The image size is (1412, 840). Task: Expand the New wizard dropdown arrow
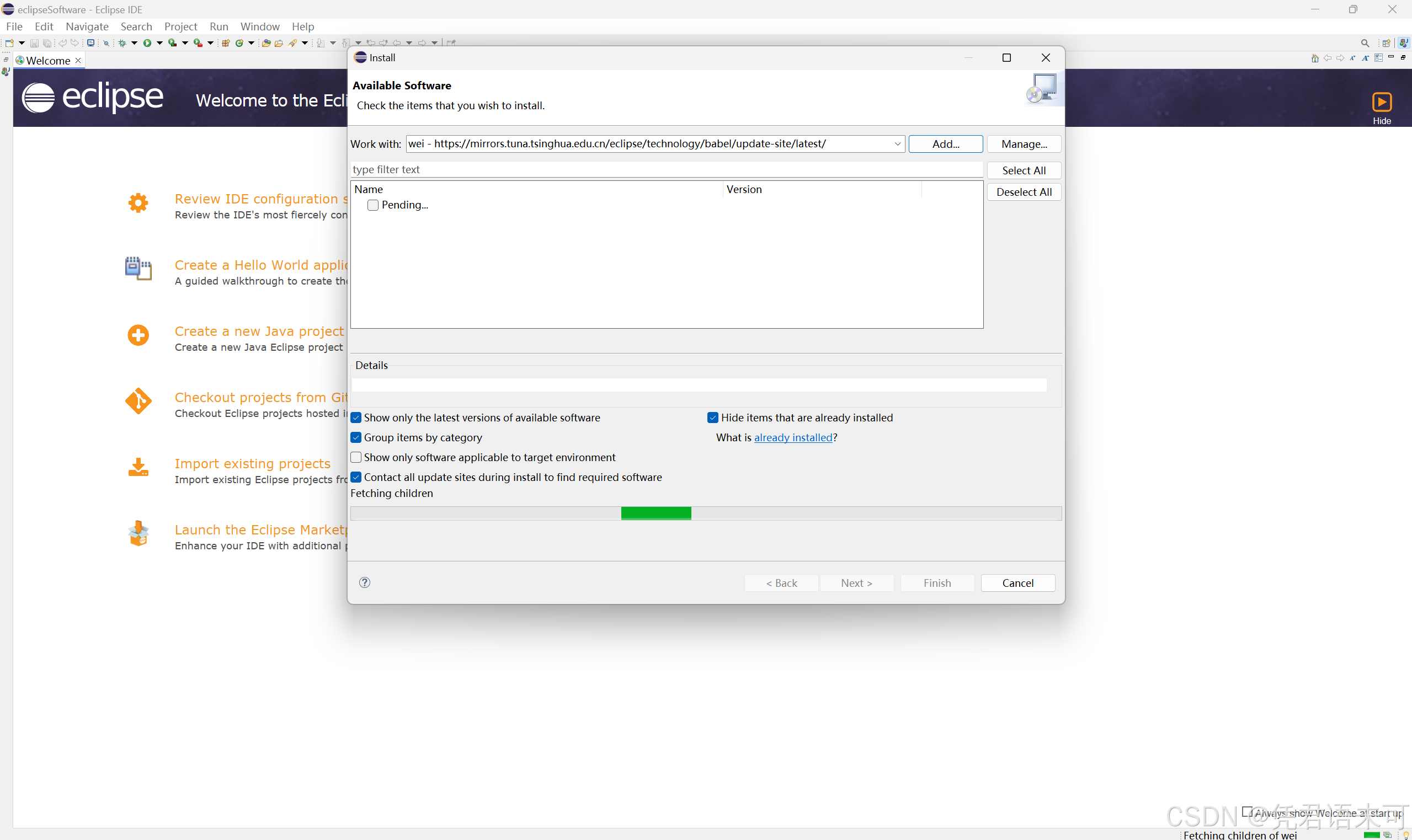pos(22,43)
